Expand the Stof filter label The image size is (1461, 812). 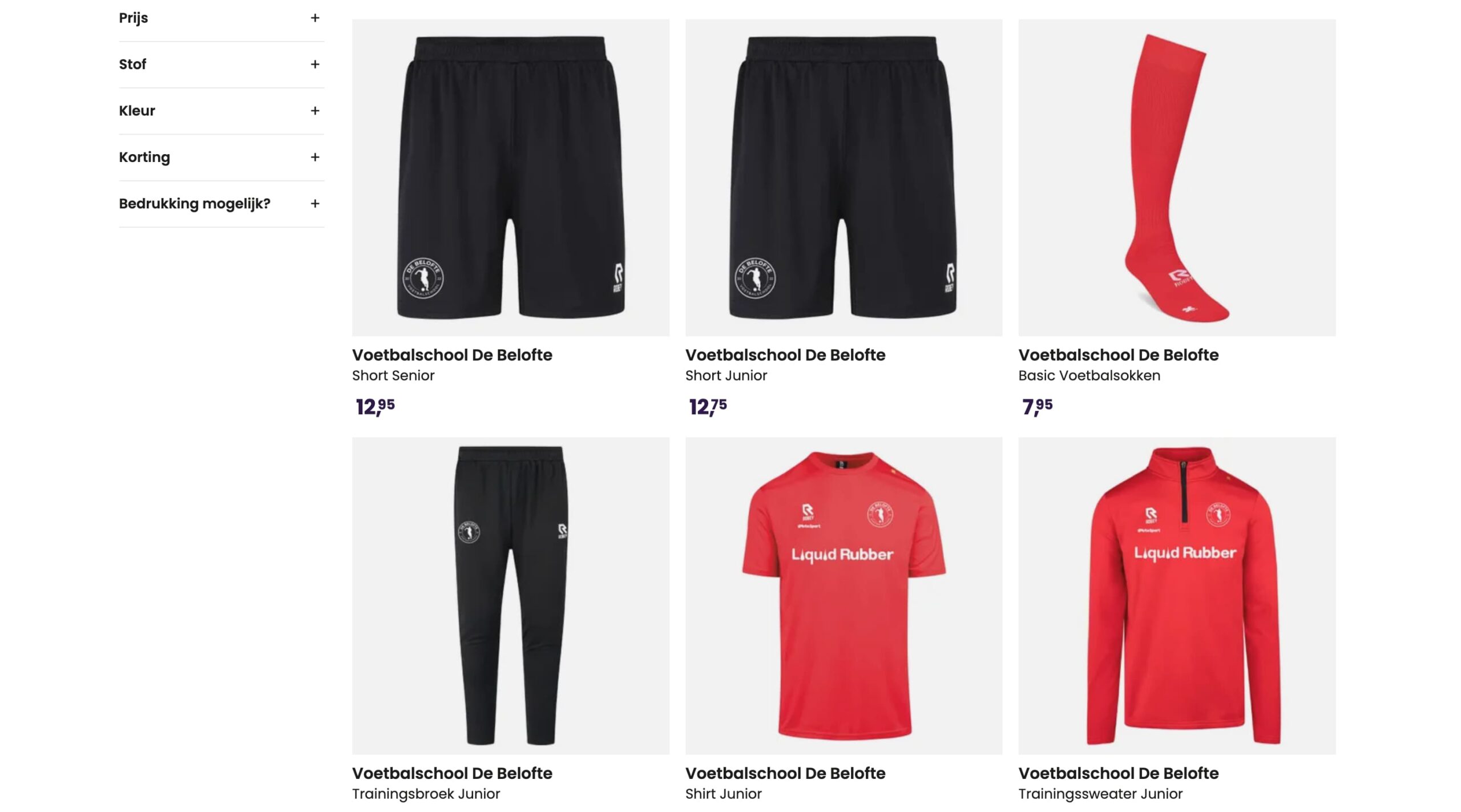(x=132, y=64)
